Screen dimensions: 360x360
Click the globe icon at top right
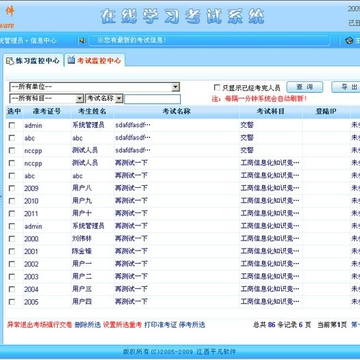click(x=349, y=41)
